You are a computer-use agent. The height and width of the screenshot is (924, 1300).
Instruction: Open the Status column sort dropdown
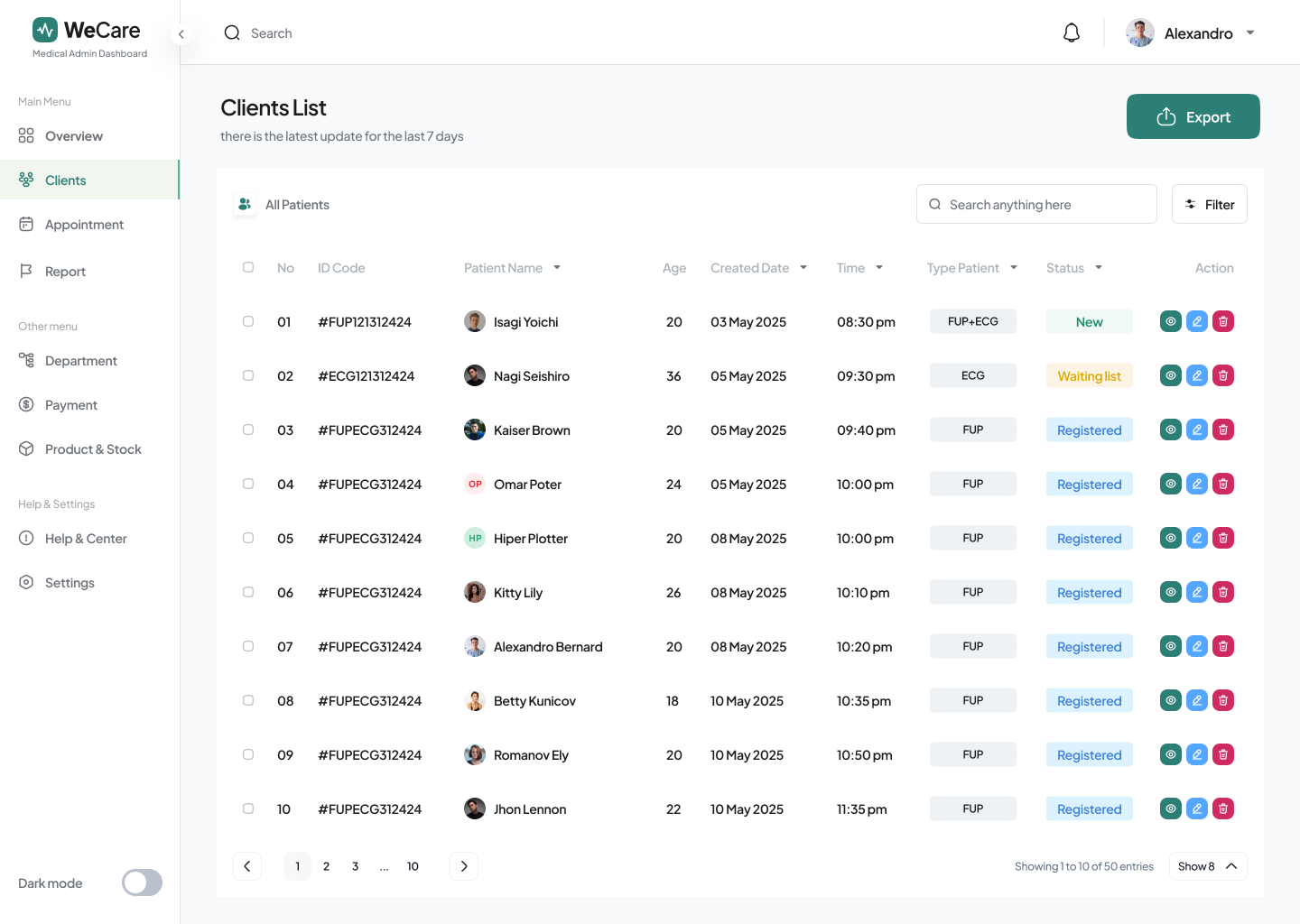1099,268
